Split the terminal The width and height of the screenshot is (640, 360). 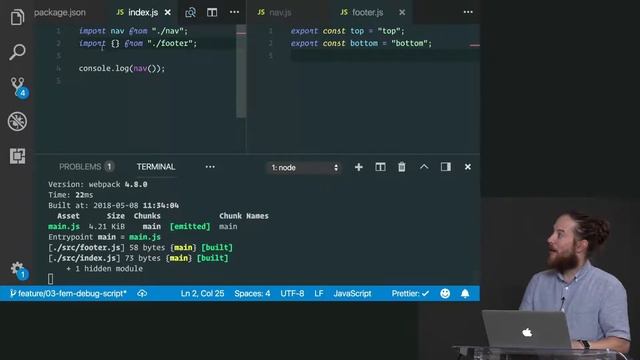point(380,167)
